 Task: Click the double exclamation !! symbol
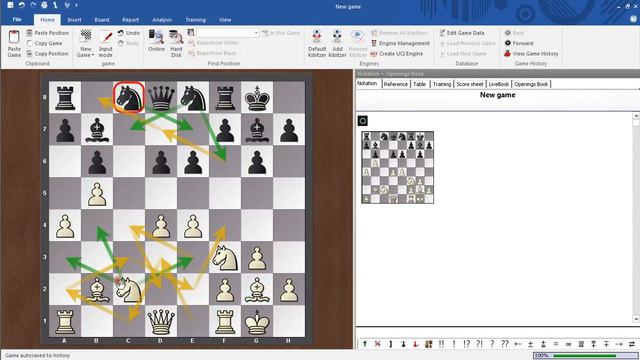[x=441, y=344]
